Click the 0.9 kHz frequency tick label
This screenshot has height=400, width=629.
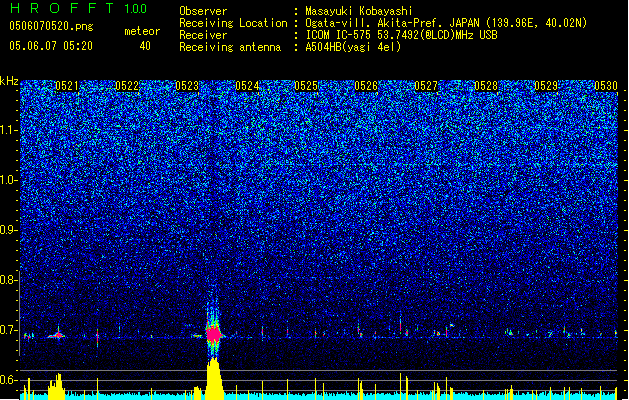(x=9, y=230)
